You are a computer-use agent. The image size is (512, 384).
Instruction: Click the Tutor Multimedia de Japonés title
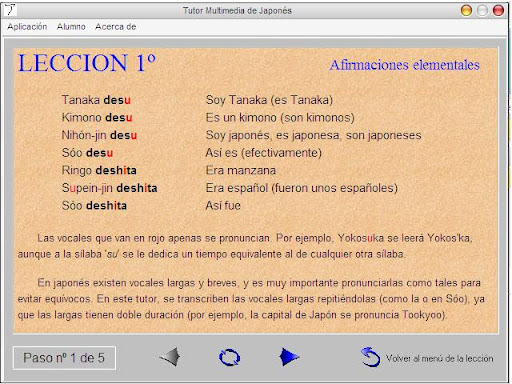click(x=237, y=11)
